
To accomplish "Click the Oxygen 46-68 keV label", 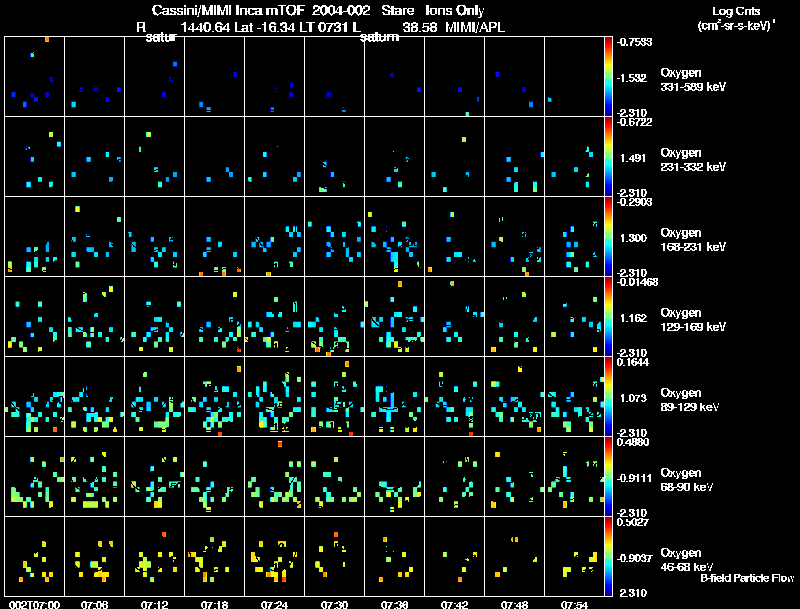I will coord(687,560).
